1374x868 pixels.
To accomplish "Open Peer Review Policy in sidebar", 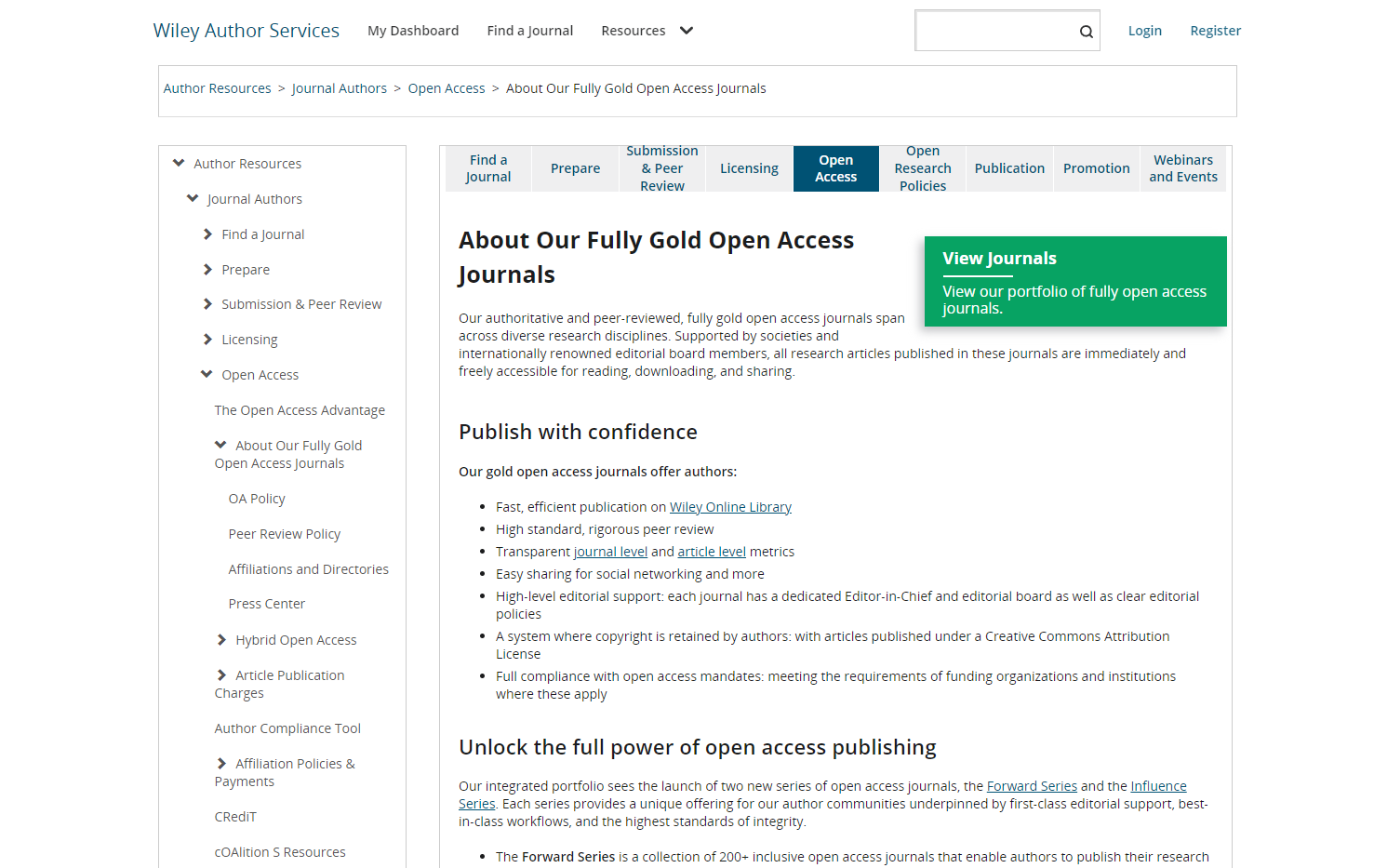I will 285,534.
